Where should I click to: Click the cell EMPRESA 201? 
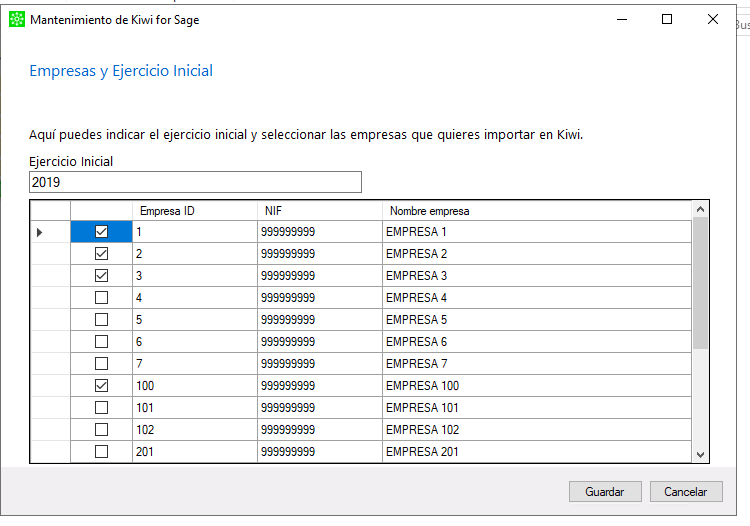[537, 452]
